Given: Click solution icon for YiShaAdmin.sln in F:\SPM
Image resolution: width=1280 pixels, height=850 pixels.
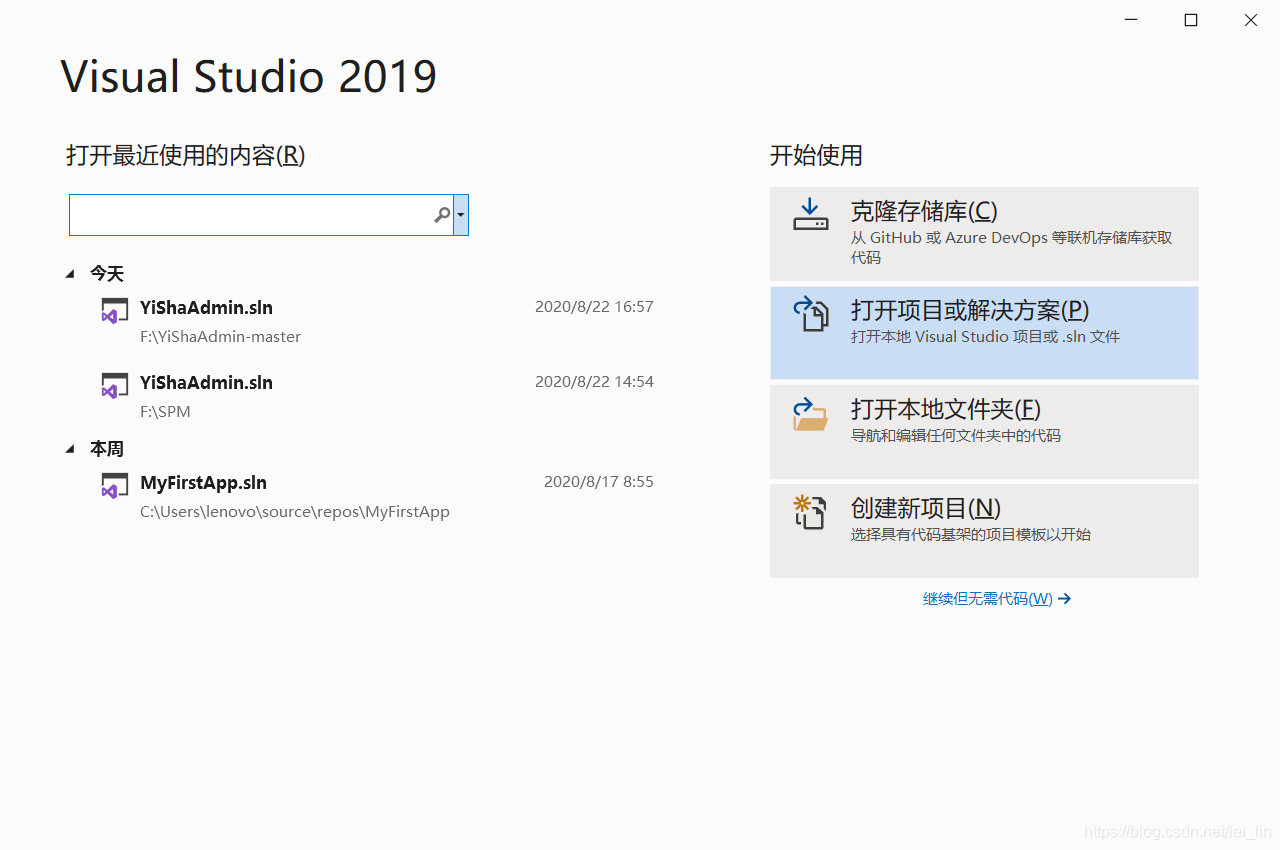Looking at the screenshot, I should pyautogui.click(x=114, y=385).
